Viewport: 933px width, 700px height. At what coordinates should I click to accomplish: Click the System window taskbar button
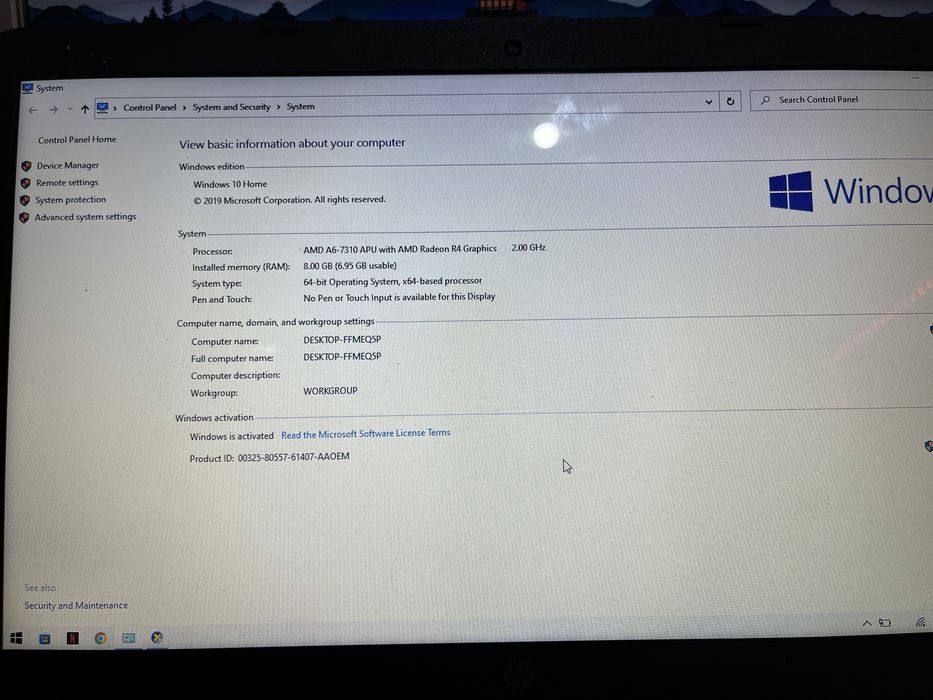(x=129, y=638)
